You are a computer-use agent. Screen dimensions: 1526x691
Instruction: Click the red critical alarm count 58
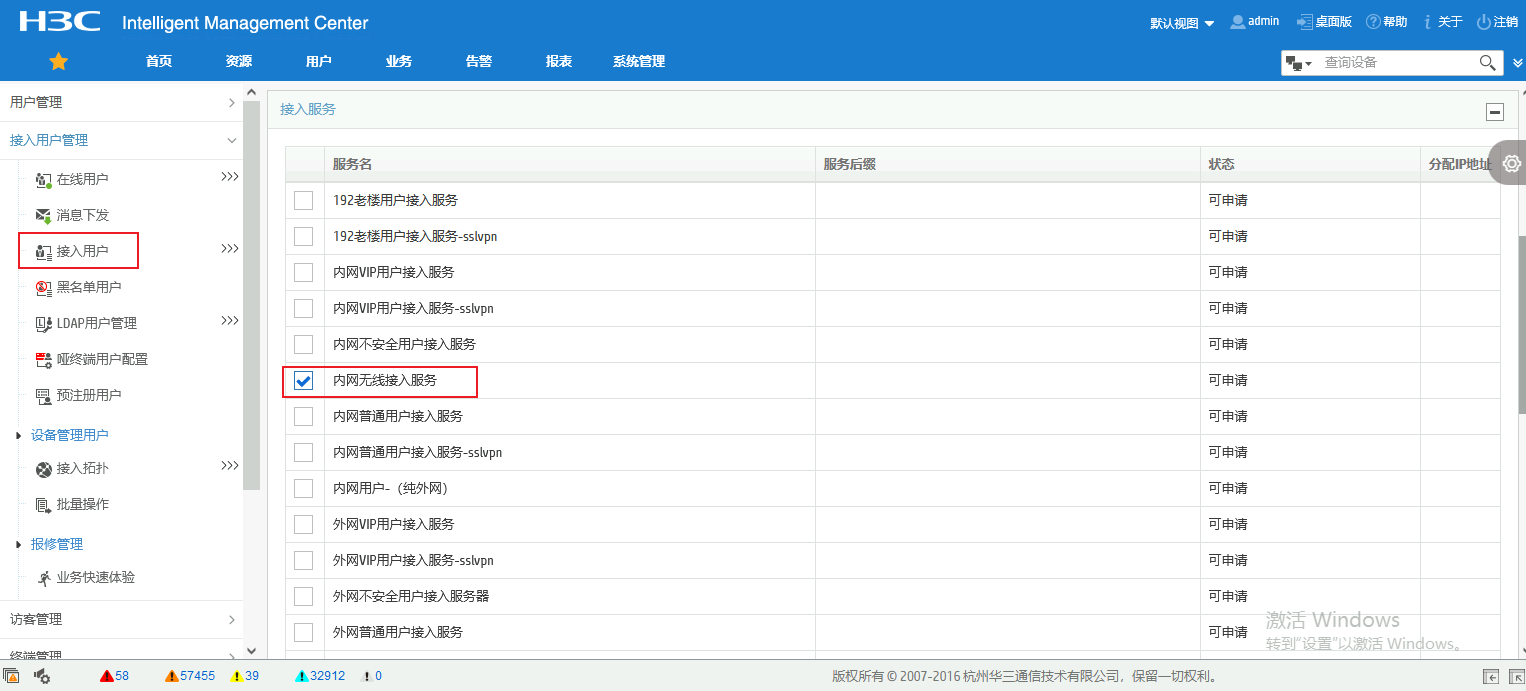[x=122, y=676]
